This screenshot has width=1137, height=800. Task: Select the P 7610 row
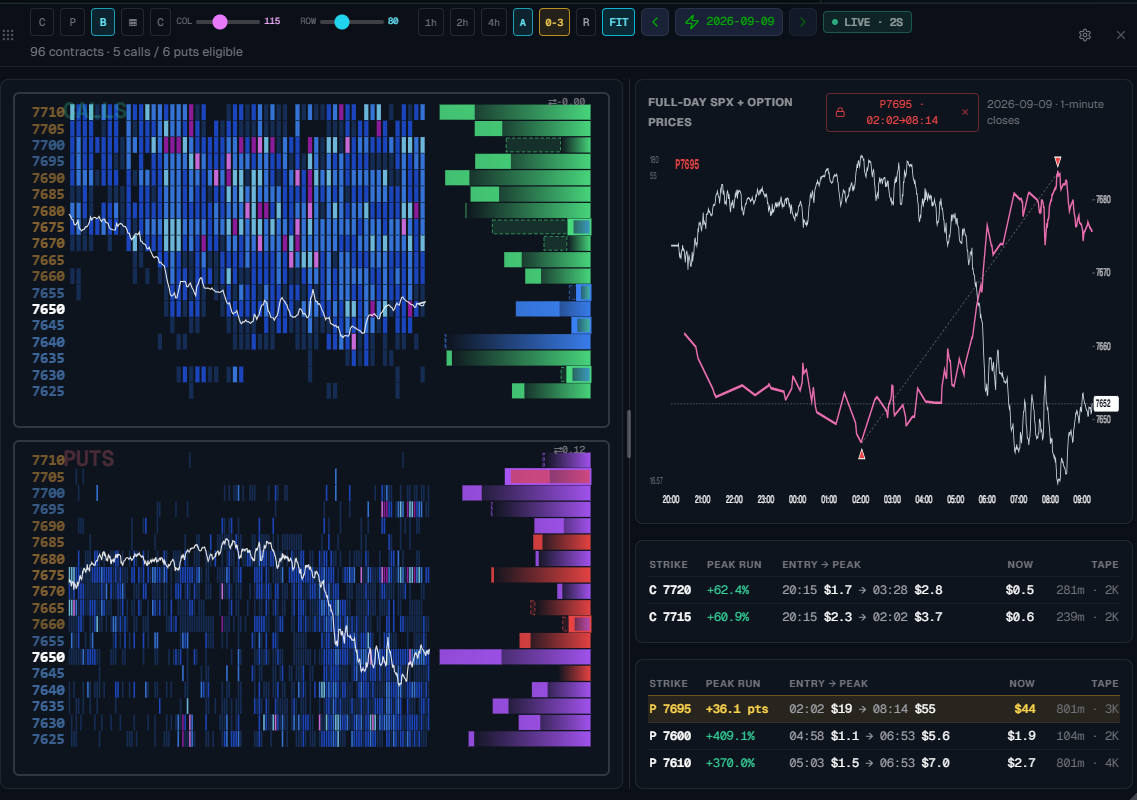pyautogui.click(x=883, y=762)
